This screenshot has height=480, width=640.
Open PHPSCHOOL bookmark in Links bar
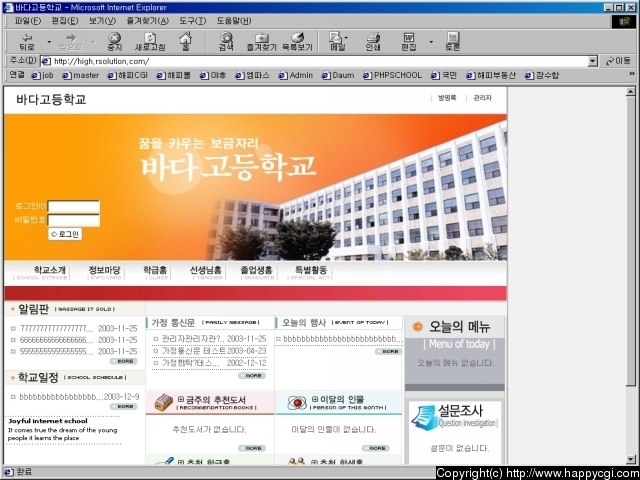coord(393,75)
